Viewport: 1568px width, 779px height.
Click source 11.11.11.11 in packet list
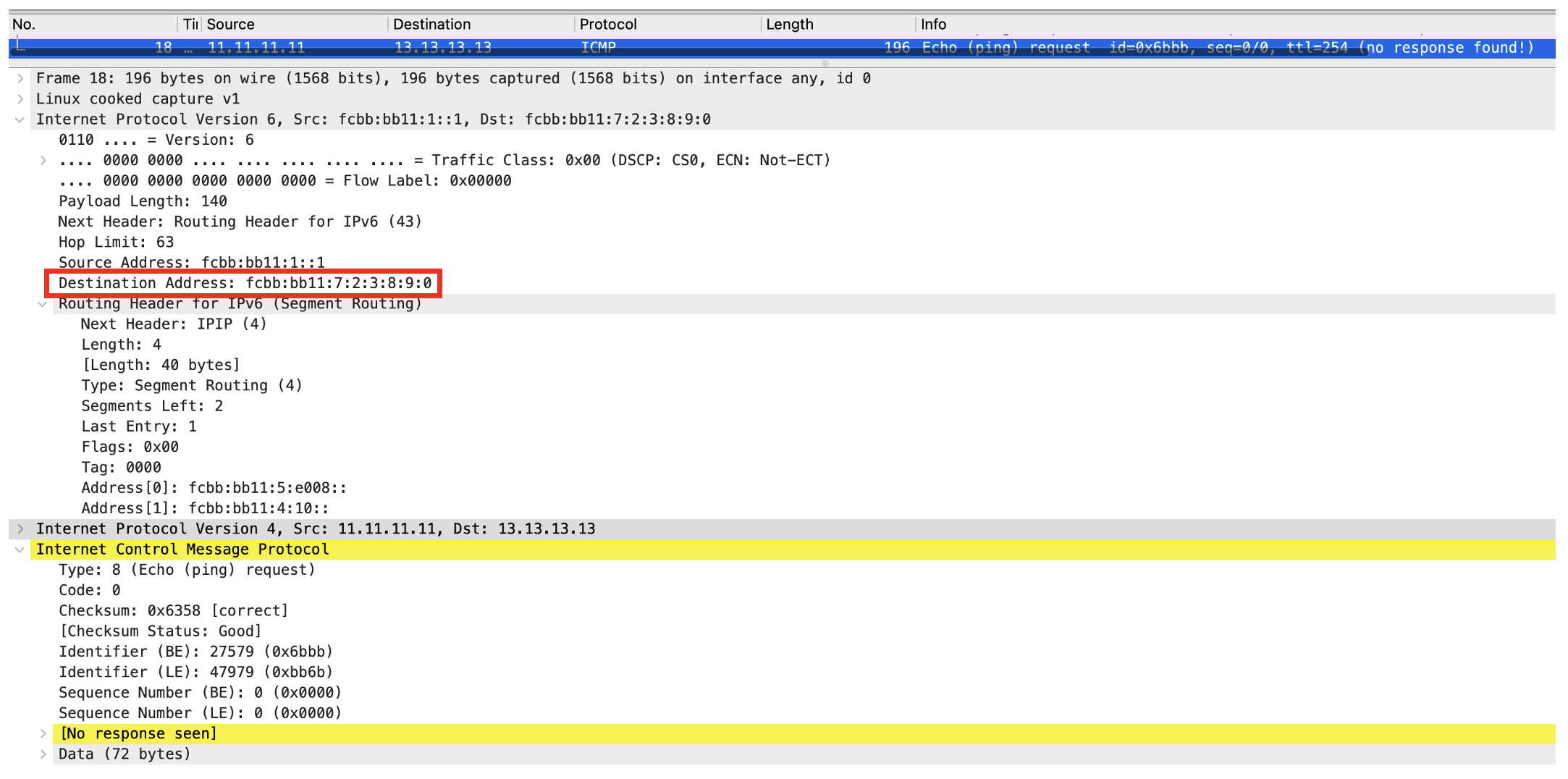point(256,48)
